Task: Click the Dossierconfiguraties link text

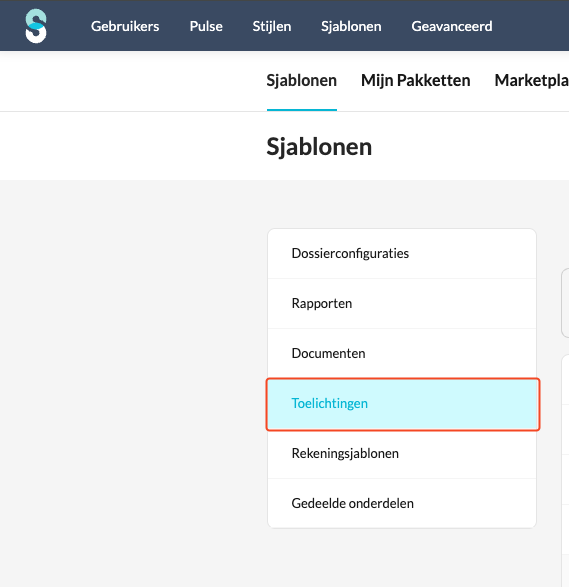Action: coord(350,253)
